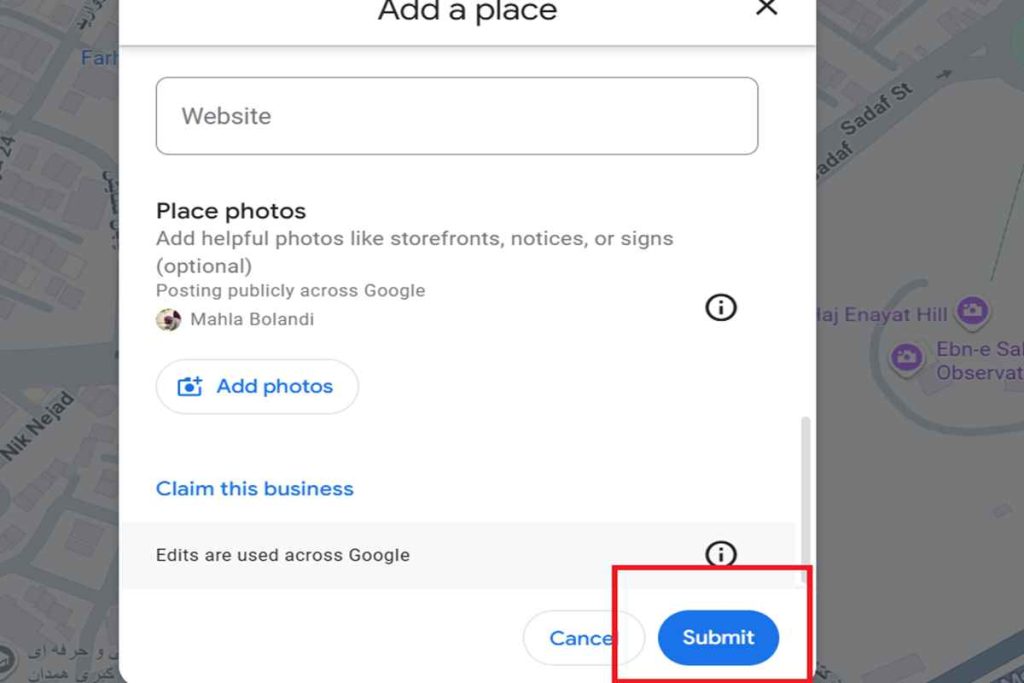
Task: Click the camera icon in Add photos
Action: click(x=189, y=387)
